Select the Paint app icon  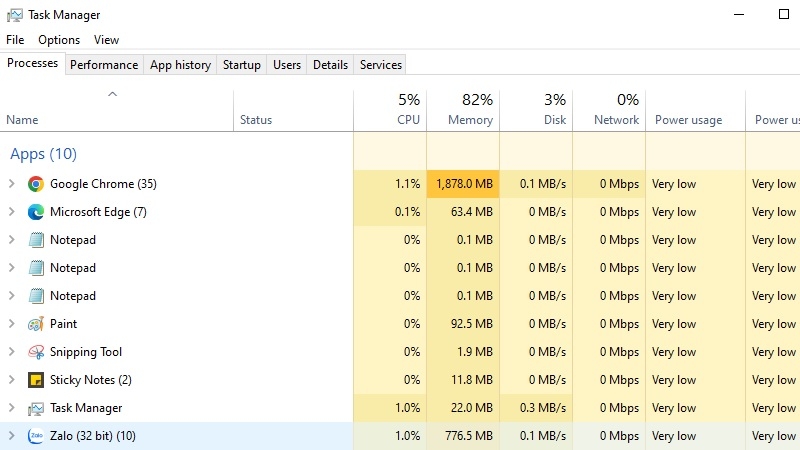36,324
